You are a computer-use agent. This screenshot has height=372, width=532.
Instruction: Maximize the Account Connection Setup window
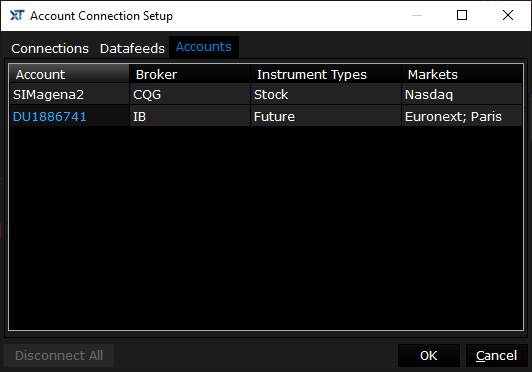click(462, 15)
